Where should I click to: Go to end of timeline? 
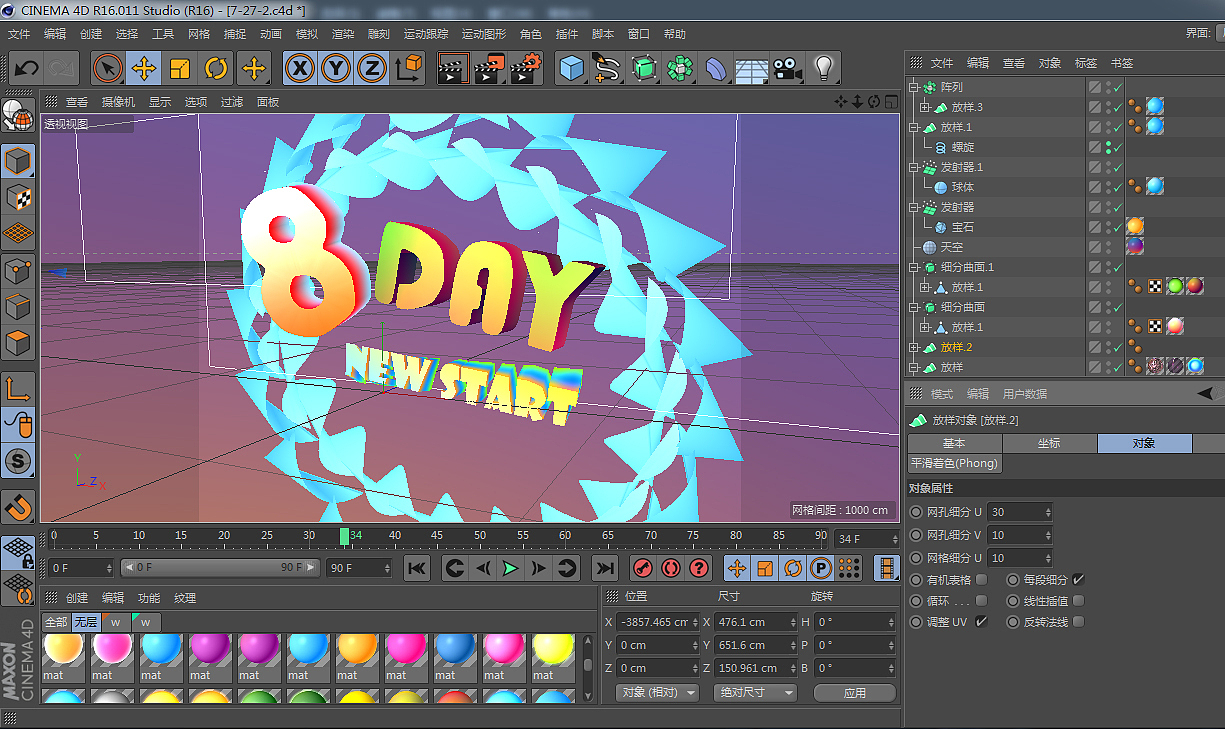[605, 568]
